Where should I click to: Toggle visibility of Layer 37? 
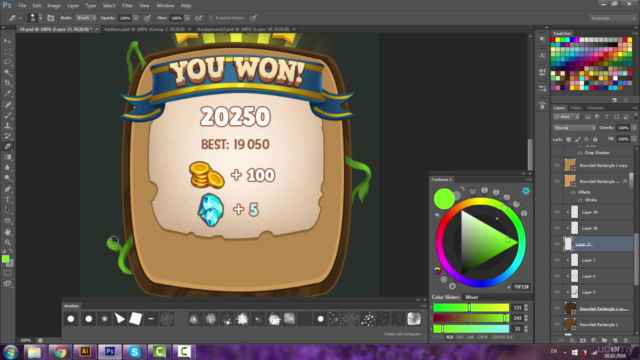(x=557, y=244)
